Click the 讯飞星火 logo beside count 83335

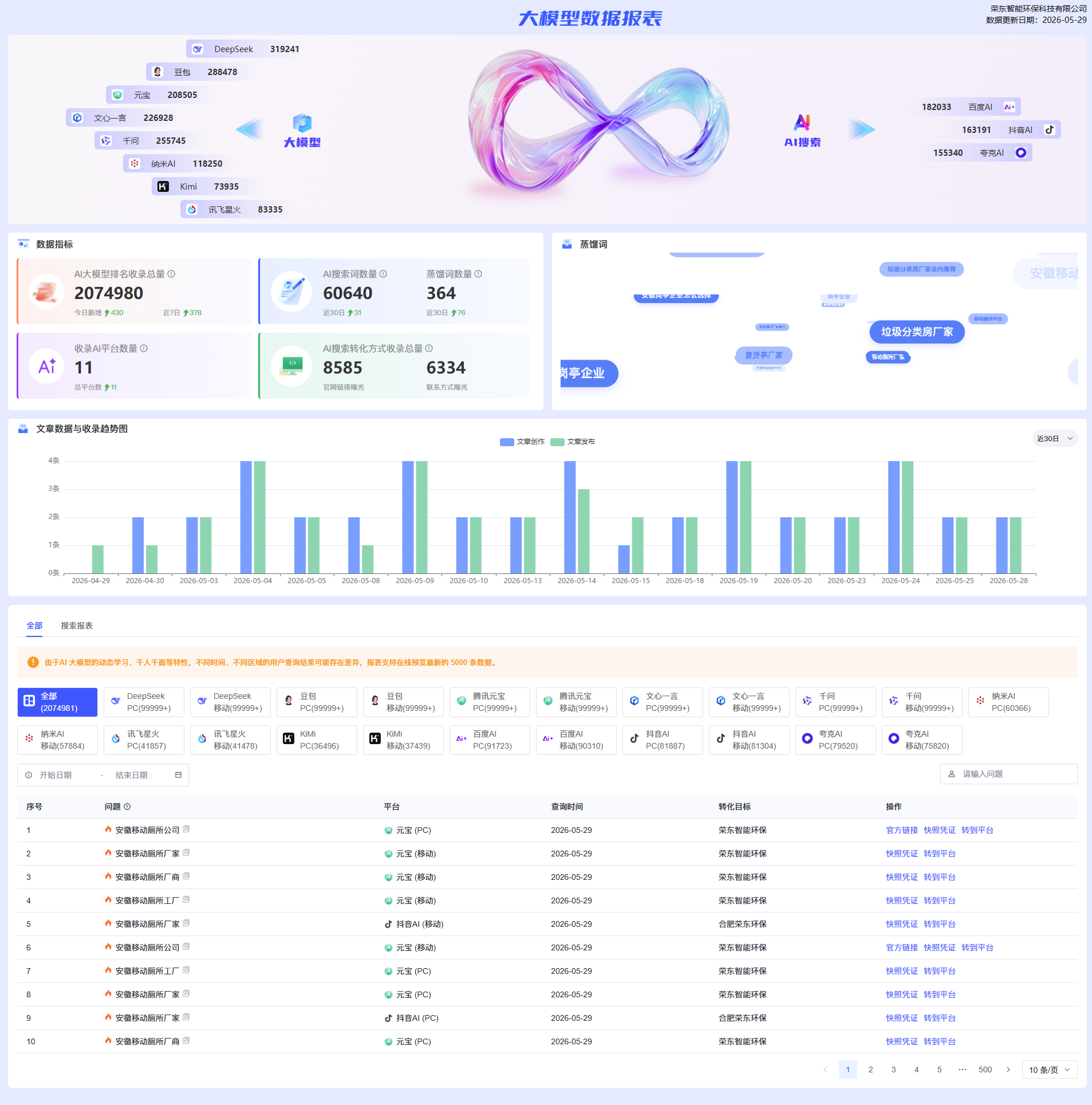[192, 210]
